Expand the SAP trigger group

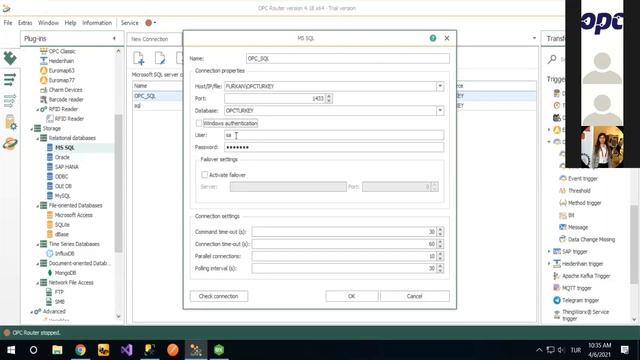click(549, 251)
